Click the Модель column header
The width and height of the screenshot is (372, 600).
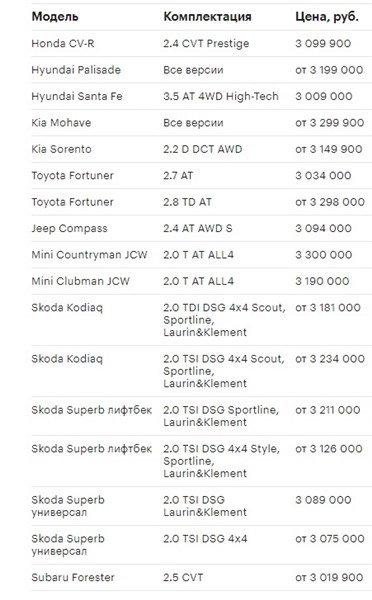coord(55,17)
